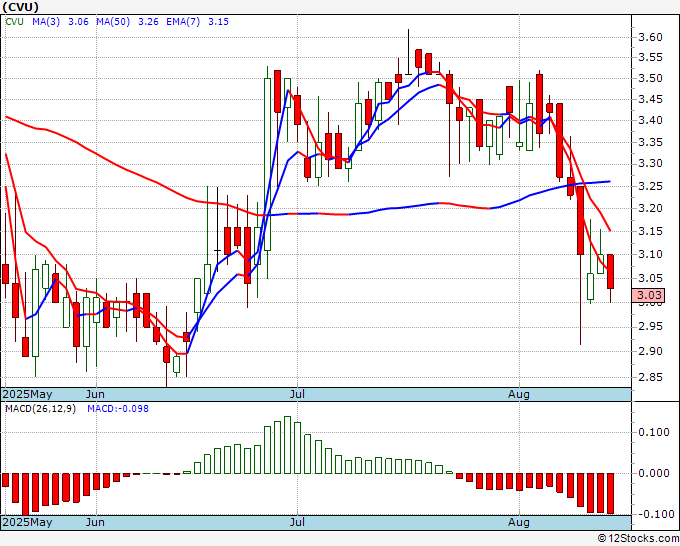Viewport: 680px width, 546px height.
Task: Click the 2.90 price axis label
Action: pos(651,351)
